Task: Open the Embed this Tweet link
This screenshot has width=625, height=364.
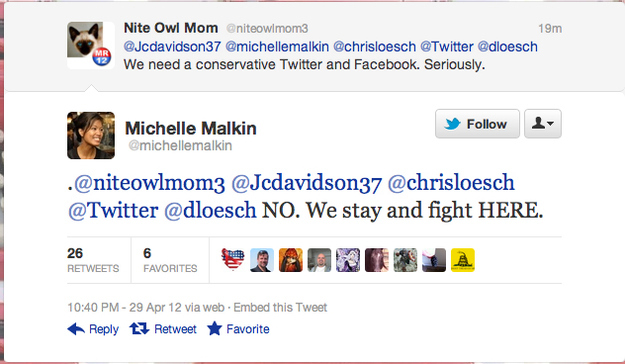Action: click(x=280, y=307)
